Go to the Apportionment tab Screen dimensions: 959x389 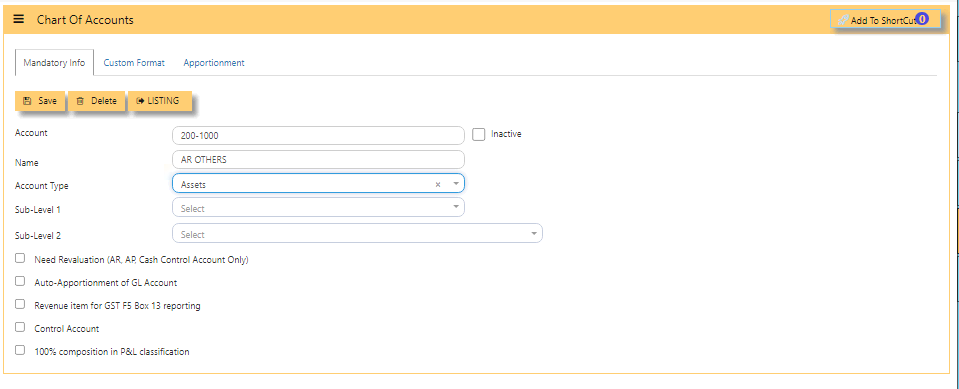point(214,62)
